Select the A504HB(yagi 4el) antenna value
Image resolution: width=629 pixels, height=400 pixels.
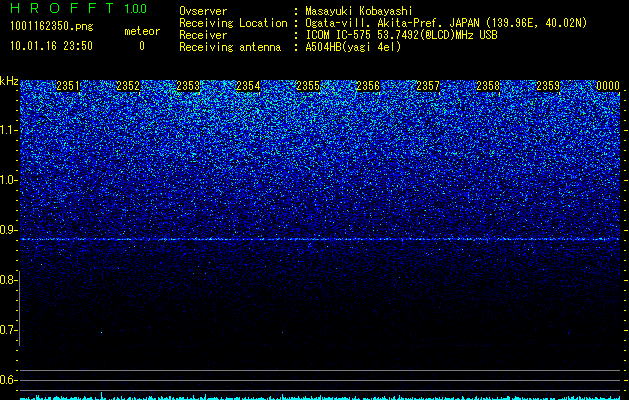coord(353,47)
